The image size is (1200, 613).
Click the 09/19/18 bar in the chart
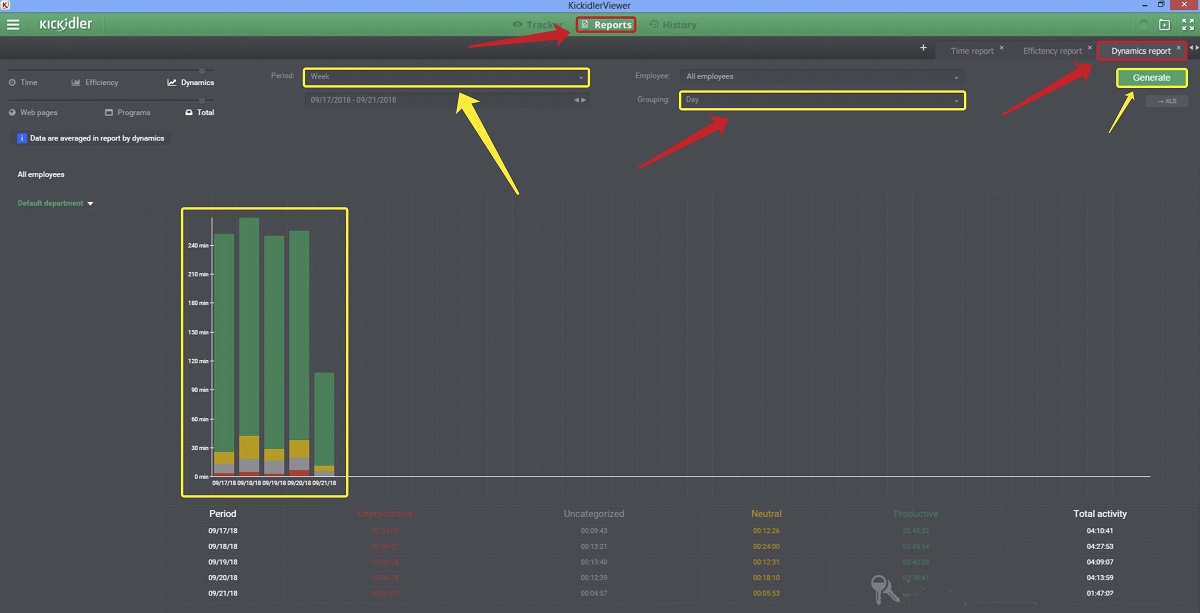[274, 356]
